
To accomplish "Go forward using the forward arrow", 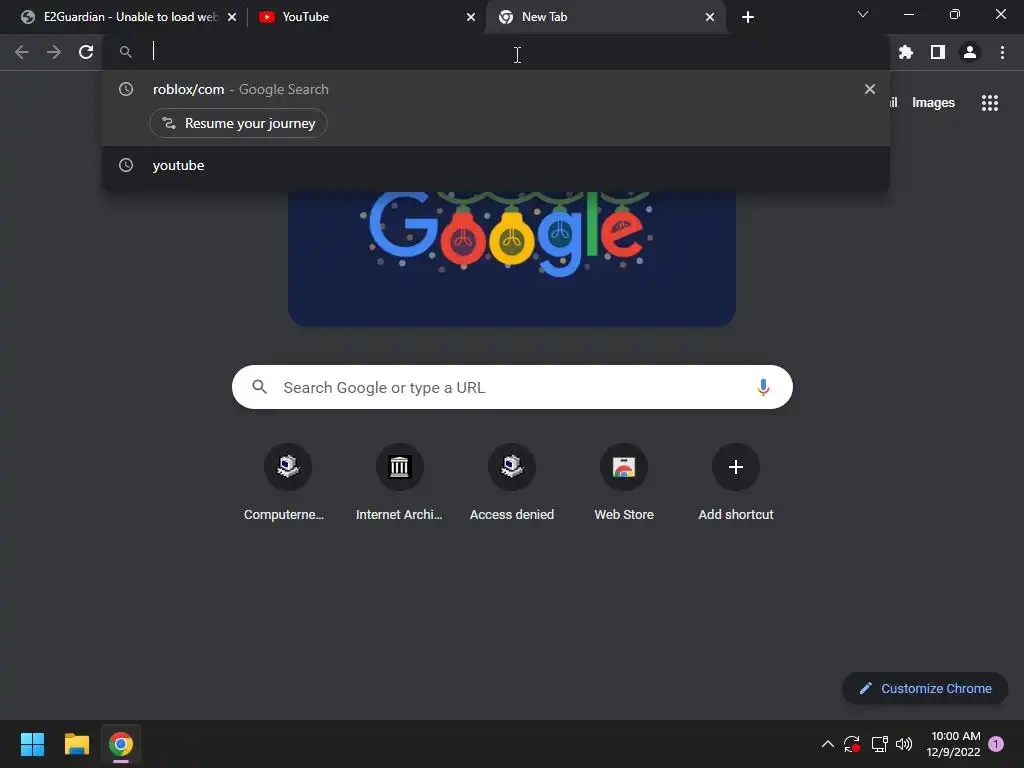I will (x=54, y=52).
